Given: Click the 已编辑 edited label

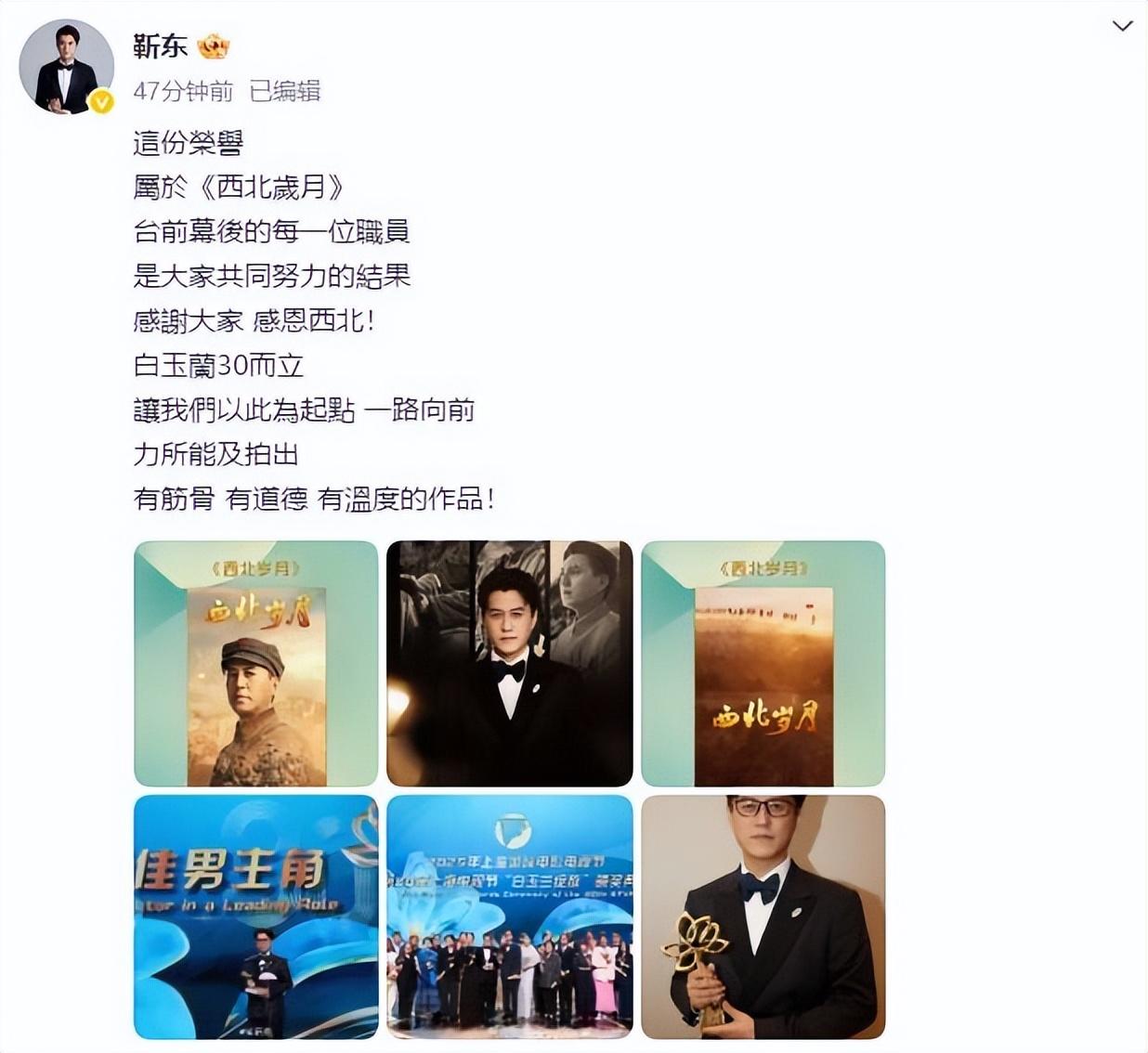Looking at the screenshot, I should pyautogui.click(x=285, y=91).
